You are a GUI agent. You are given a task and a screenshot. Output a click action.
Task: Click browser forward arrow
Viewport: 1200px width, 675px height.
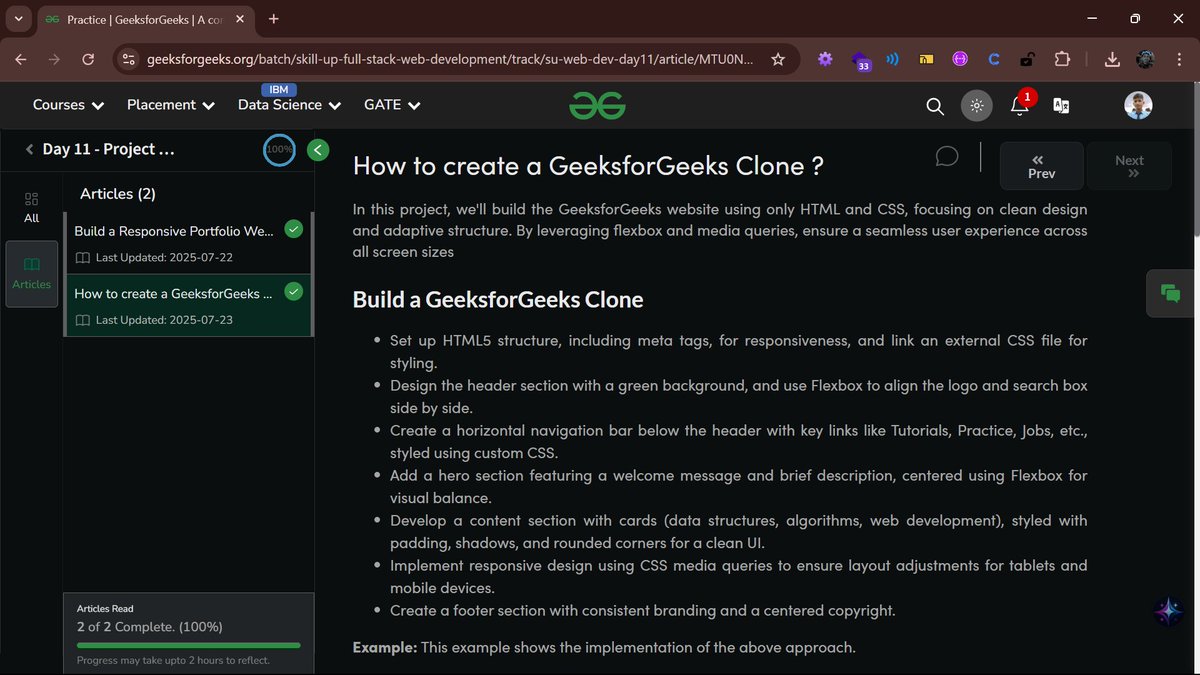click(54, 59)
